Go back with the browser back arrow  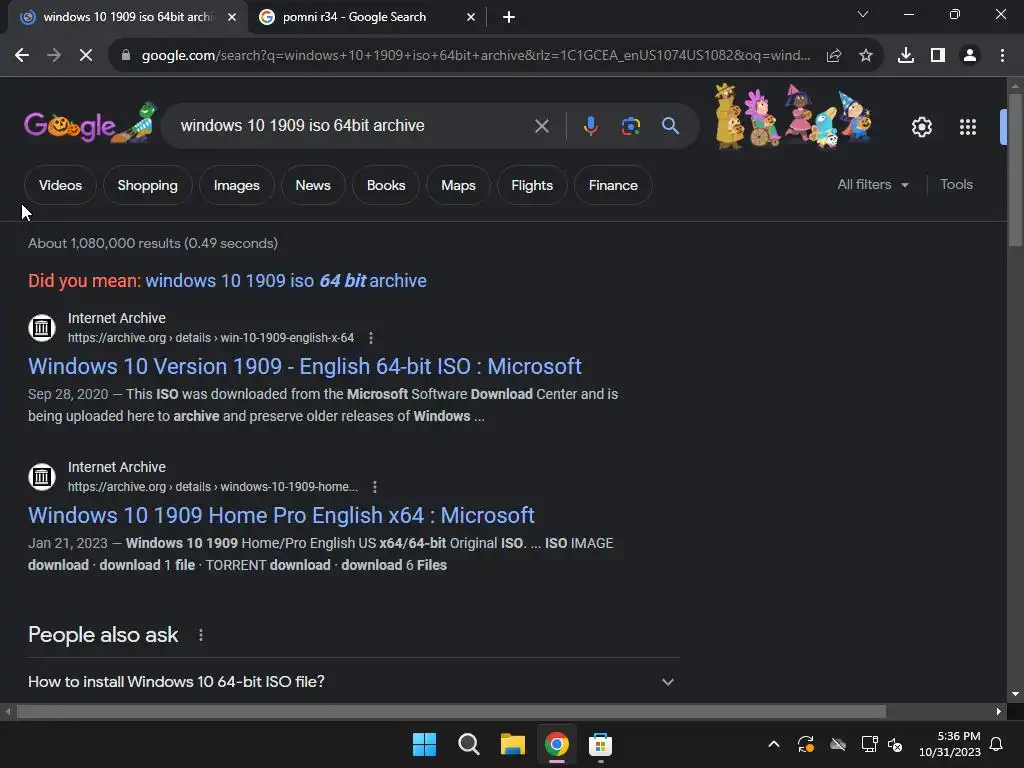point(22,56)
